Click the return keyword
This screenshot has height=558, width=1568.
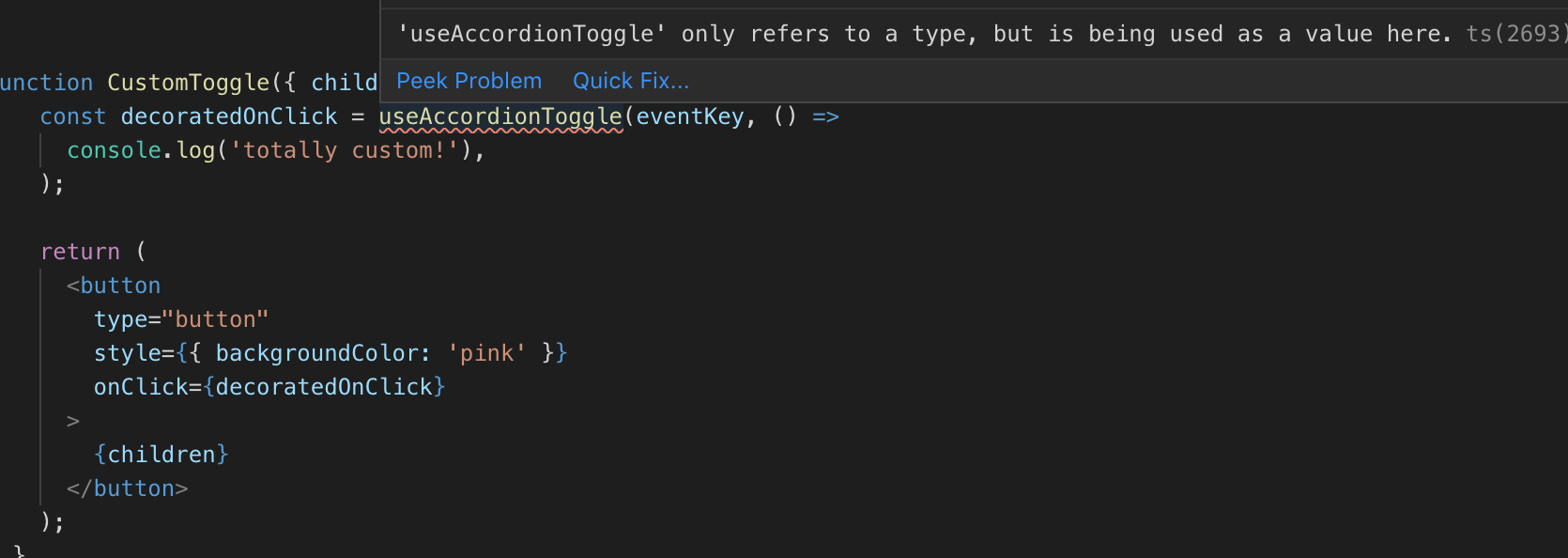[x=80, y=251]
